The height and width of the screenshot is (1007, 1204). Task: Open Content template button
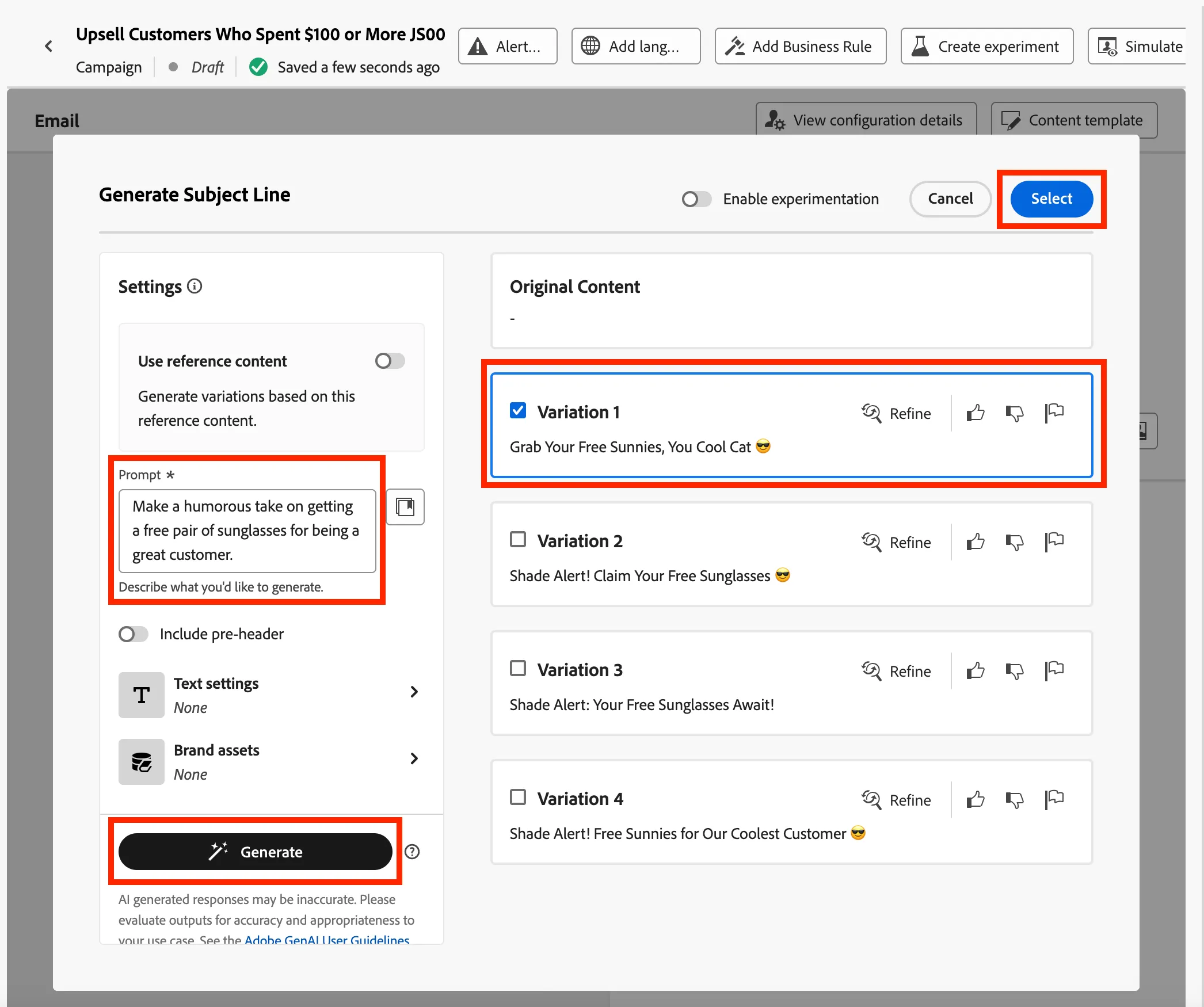1074,120
